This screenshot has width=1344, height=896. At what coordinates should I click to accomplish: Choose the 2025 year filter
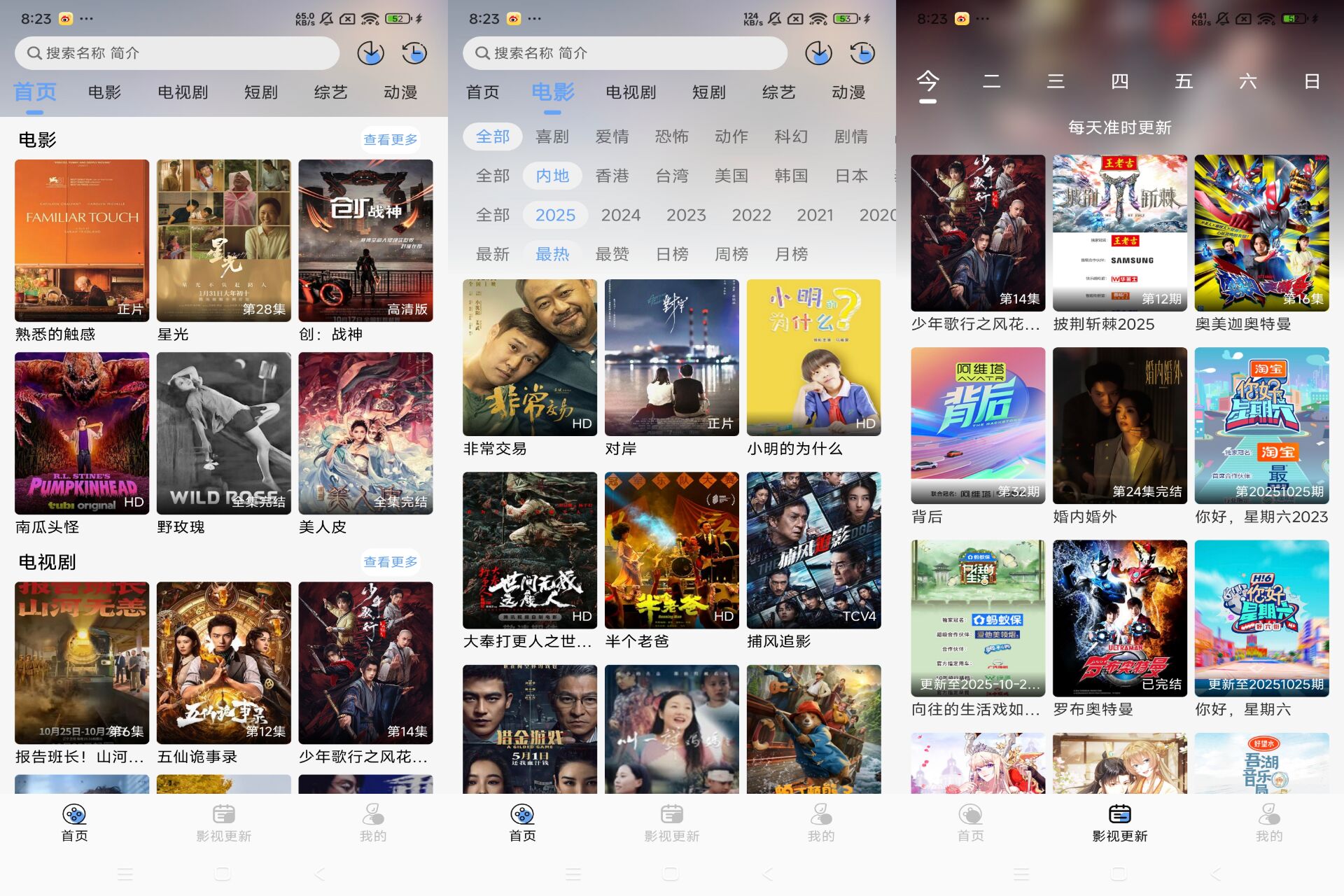(555, 215)
